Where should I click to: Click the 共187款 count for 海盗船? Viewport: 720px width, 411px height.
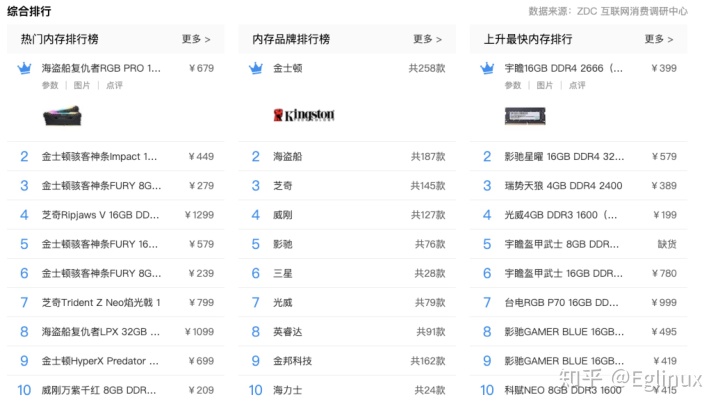tap(428, 157)
